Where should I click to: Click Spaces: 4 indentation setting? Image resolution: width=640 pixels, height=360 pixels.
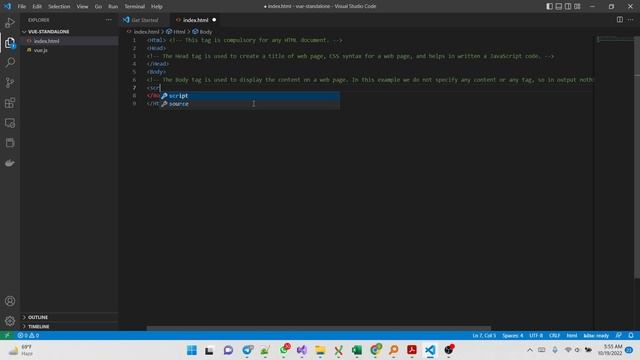coord(512,335)
